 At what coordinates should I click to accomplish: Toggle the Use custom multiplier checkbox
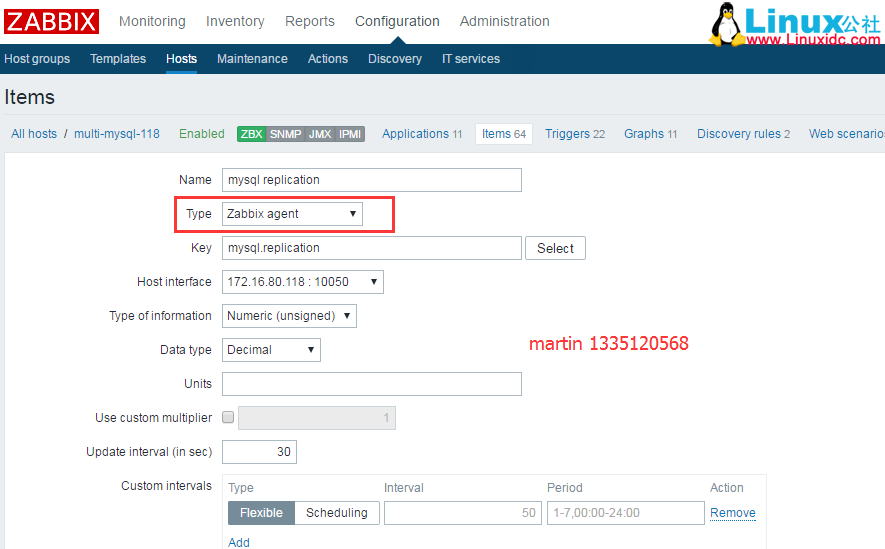228,417
